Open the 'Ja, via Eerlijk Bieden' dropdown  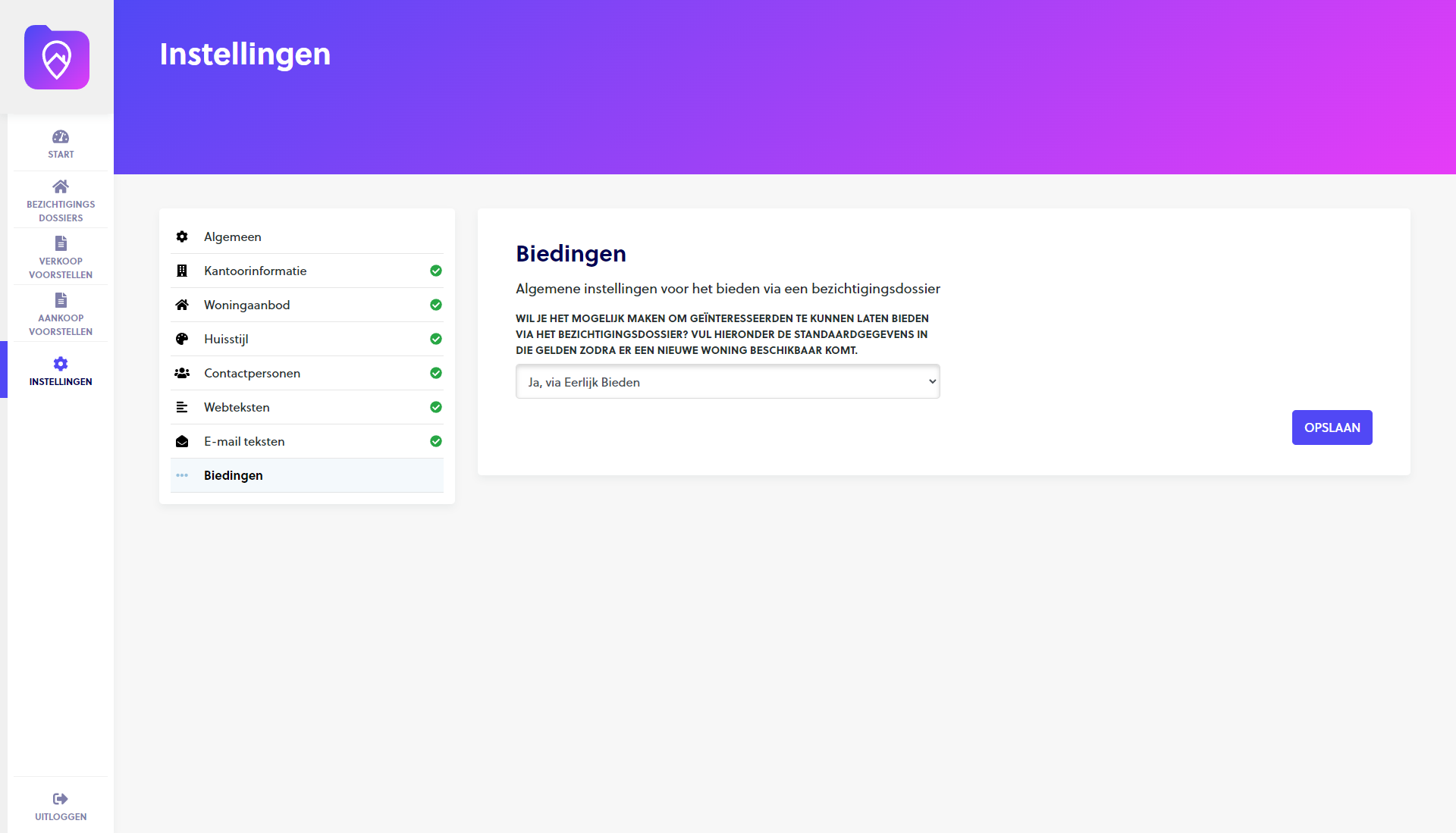[x=728, y=381]
